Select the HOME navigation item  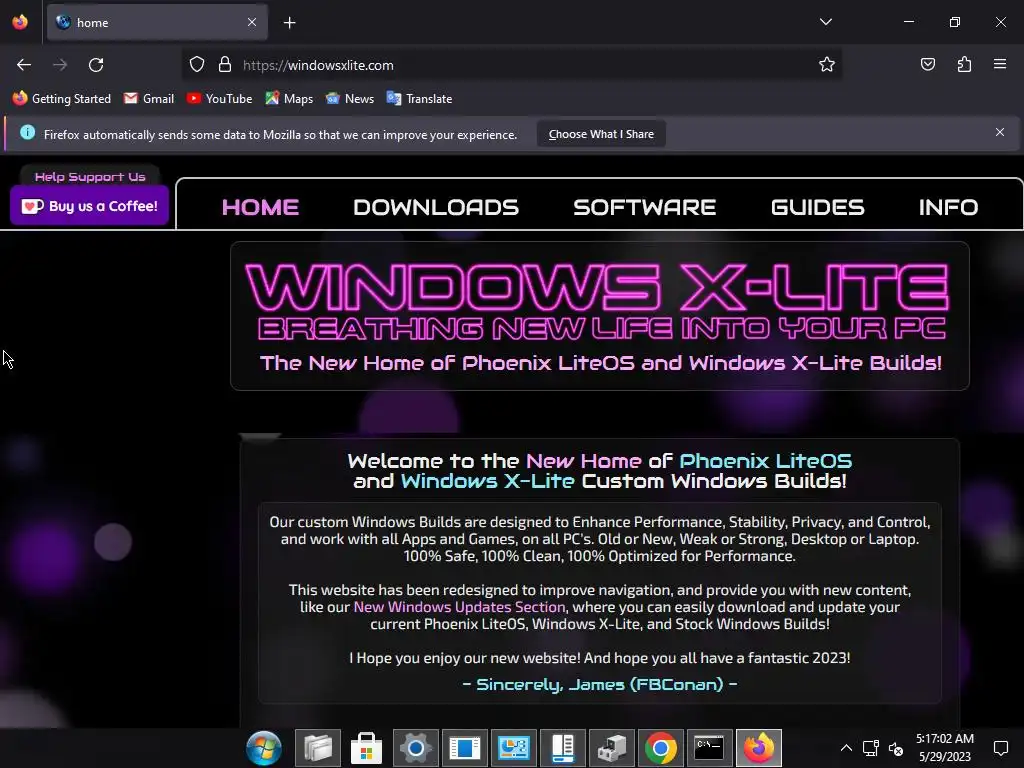click(260, 207)
